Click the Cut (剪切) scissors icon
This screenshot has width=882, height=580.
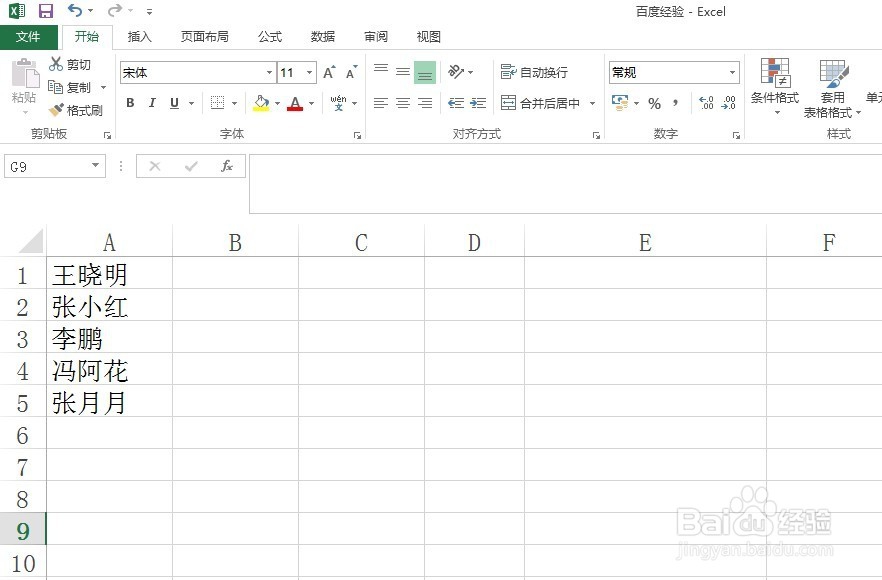(x=56, y=64)
